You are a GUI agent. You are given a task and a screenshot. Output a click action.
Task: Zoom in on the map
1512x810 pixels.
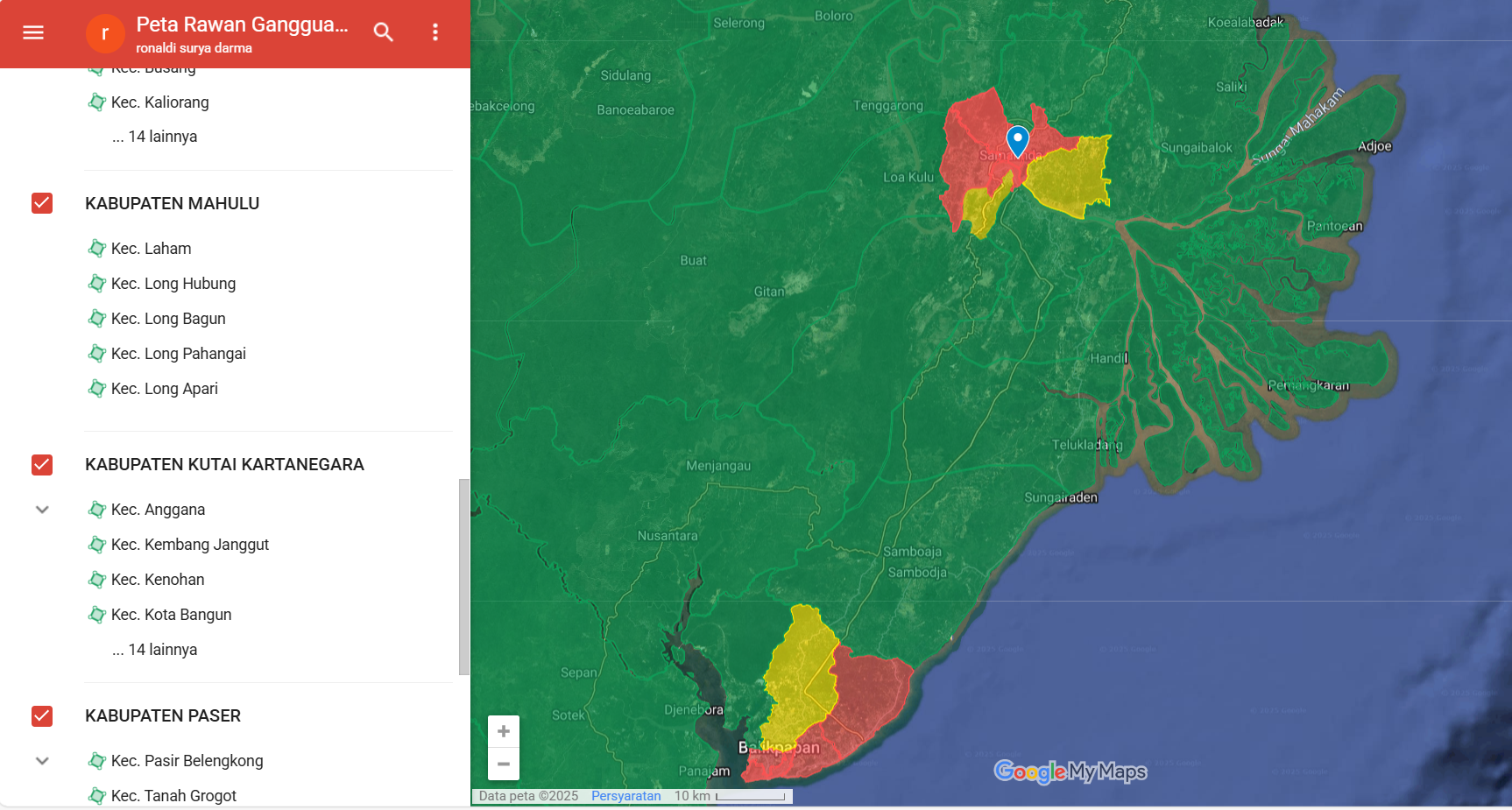point(504,731)
